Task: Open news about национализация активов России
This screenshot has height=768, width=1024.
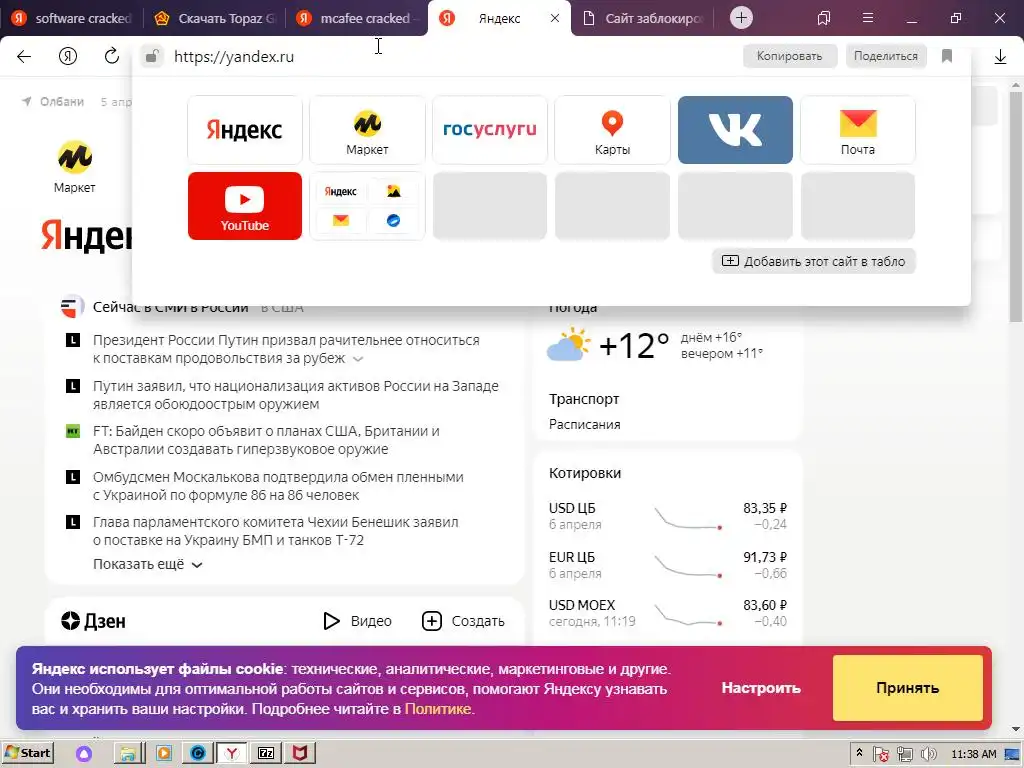Action: (x=295, y=395)
